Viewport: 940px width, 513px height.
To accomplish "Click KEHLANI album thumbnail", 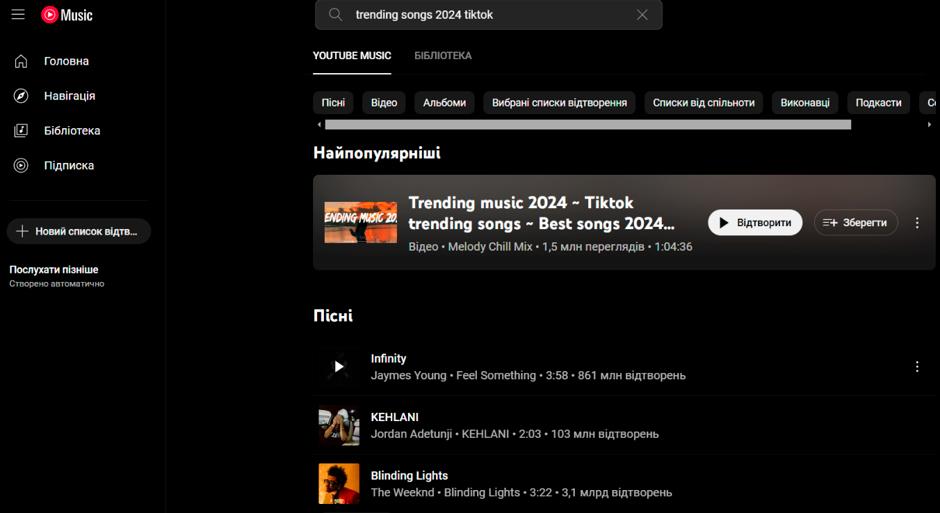I will tap(339, 425).
